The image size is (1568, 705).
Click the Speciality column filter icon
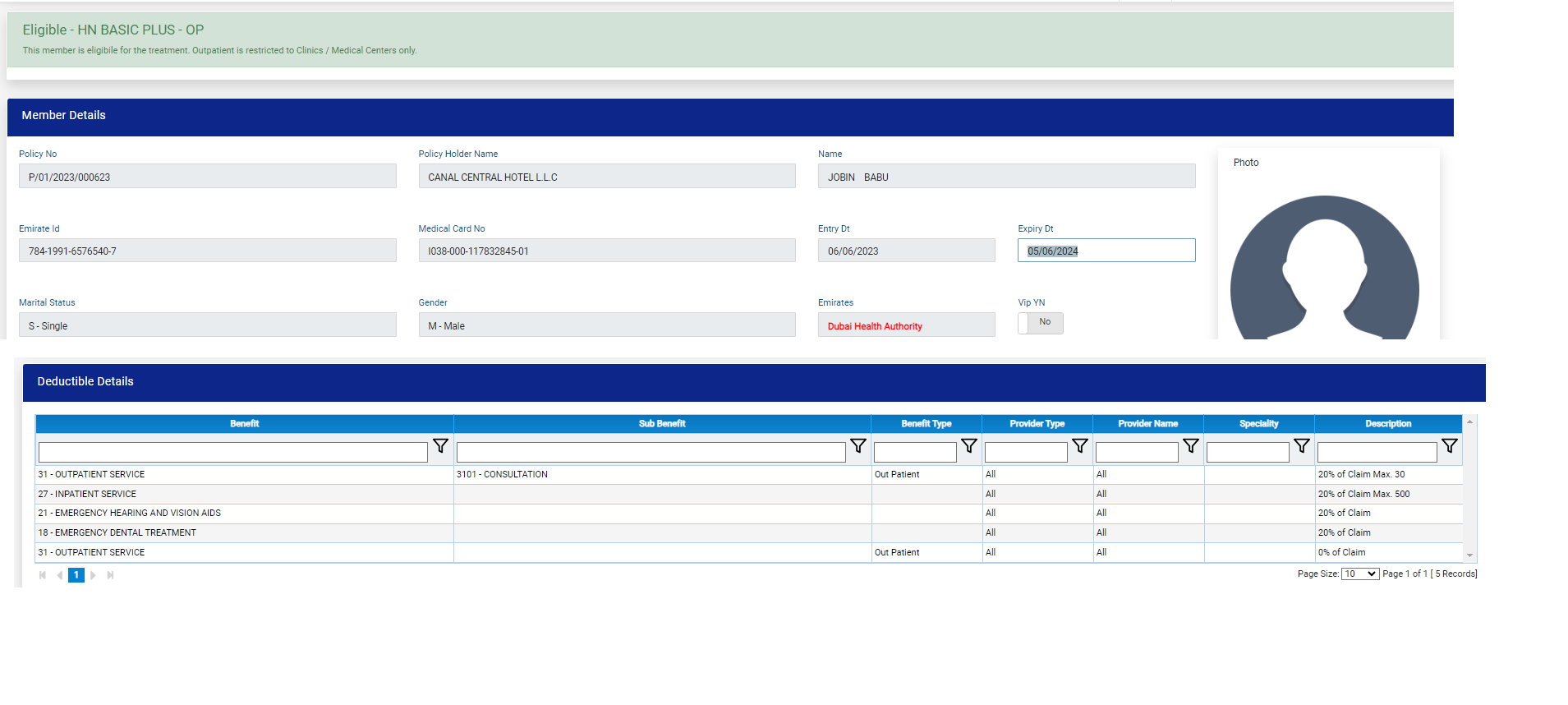(1302, 446)
